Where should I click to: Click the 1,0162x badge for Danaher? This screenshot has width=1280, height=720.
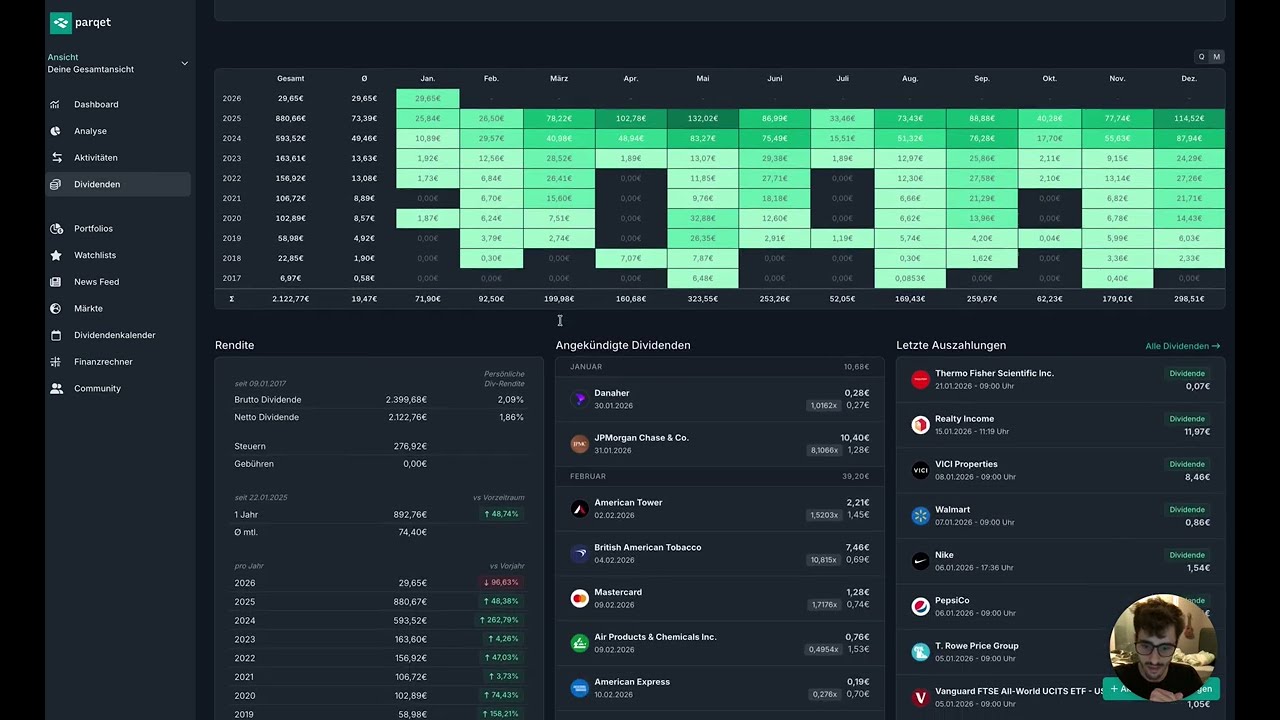click(x=824, y=406)
